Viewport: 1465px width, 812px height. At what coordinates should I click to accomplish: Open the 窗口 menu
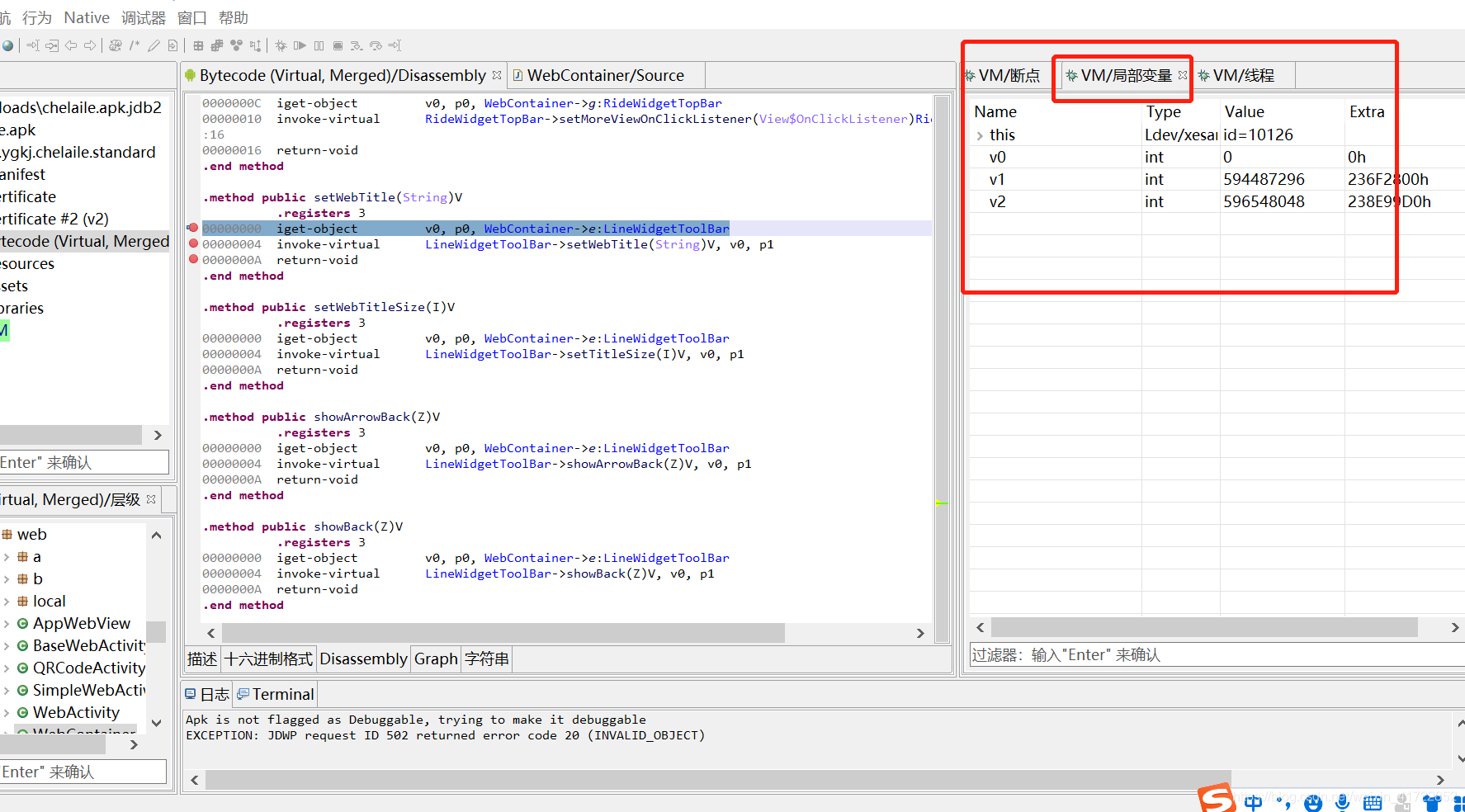click(x=192, y=17)
